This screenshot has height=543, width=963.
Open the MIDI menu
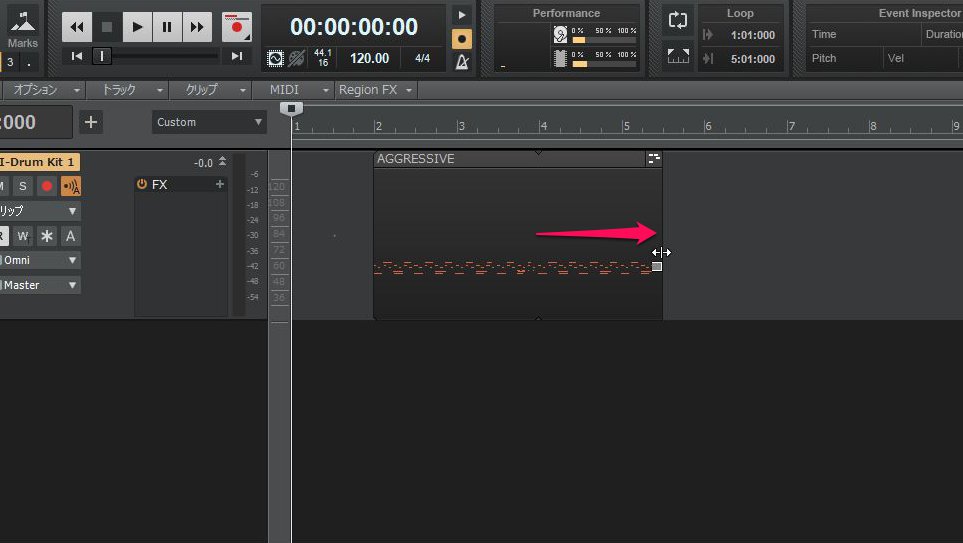[293, 90]
